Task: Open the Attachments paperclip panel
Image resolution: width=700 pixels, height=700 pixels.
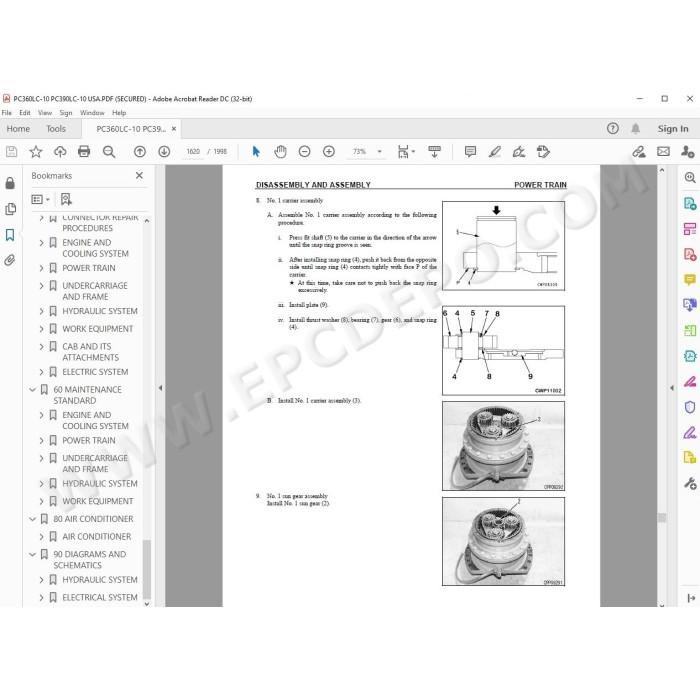Action: click(x=10, y=260)
